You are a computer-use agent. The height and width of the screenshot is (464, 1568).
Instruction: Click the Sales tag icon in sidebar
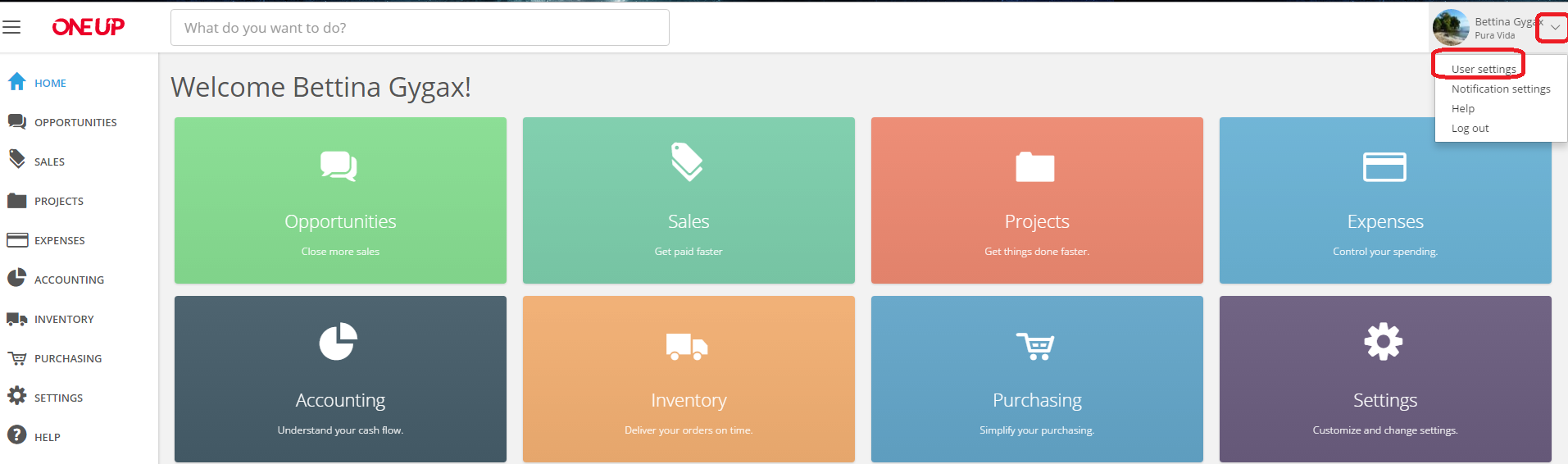tap(16, 159)
